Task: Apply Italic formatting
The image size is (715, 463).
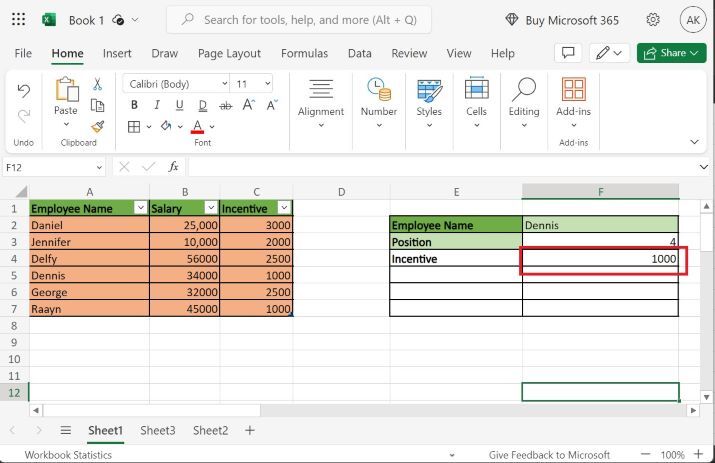Action: tap(156, 105)
